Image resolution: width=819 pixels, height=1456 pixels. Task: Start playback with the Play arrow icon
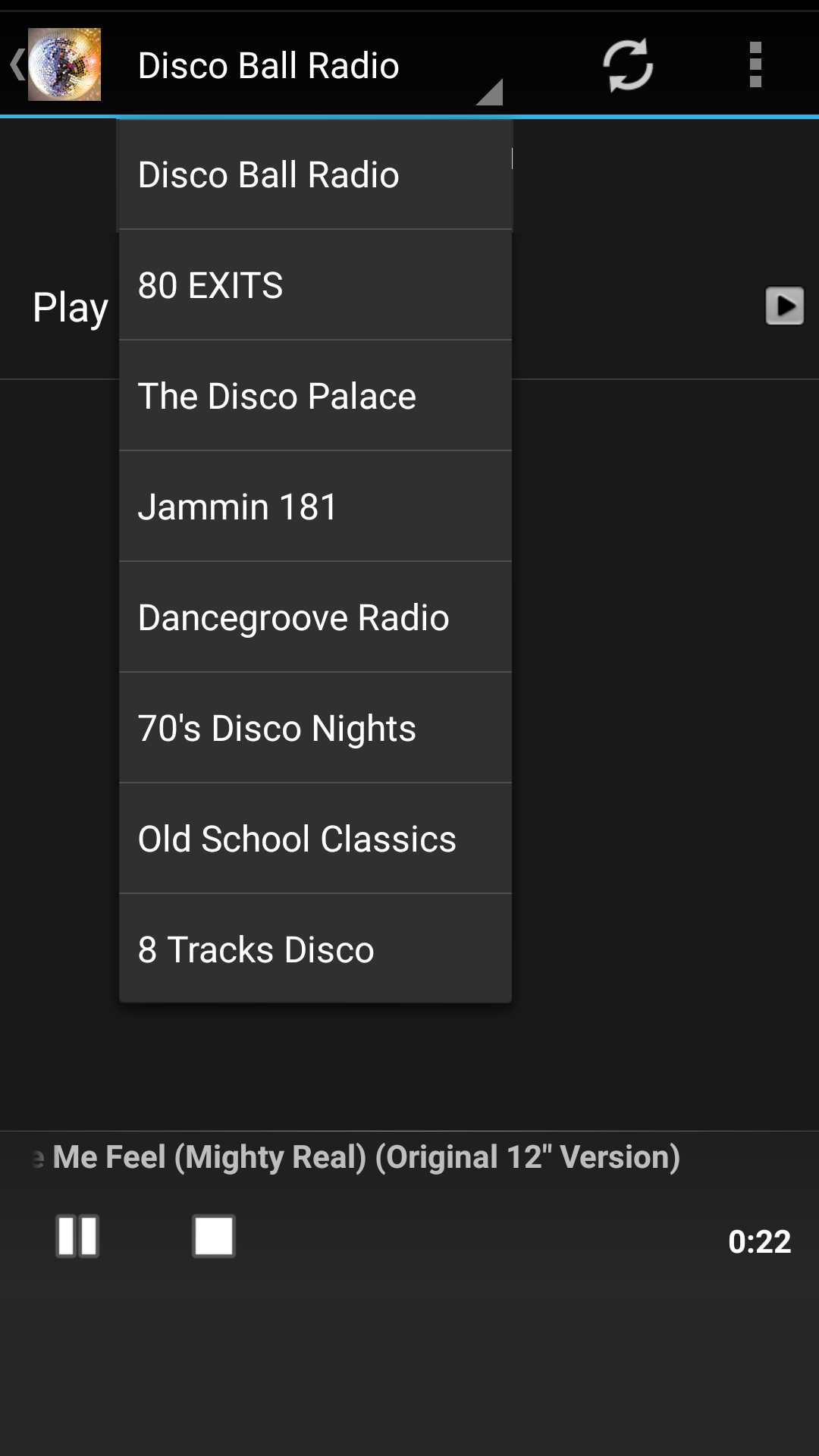[786, 306]
